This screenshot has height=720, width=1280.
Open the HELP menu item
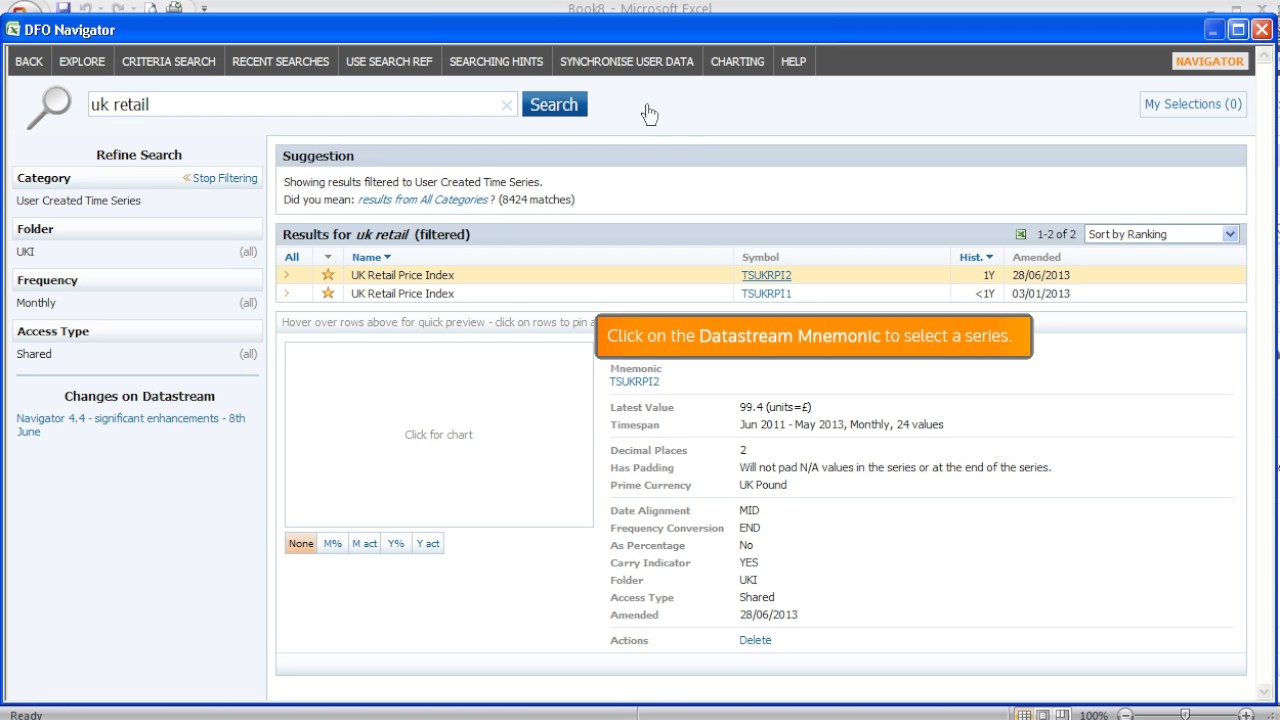point(794,61)
